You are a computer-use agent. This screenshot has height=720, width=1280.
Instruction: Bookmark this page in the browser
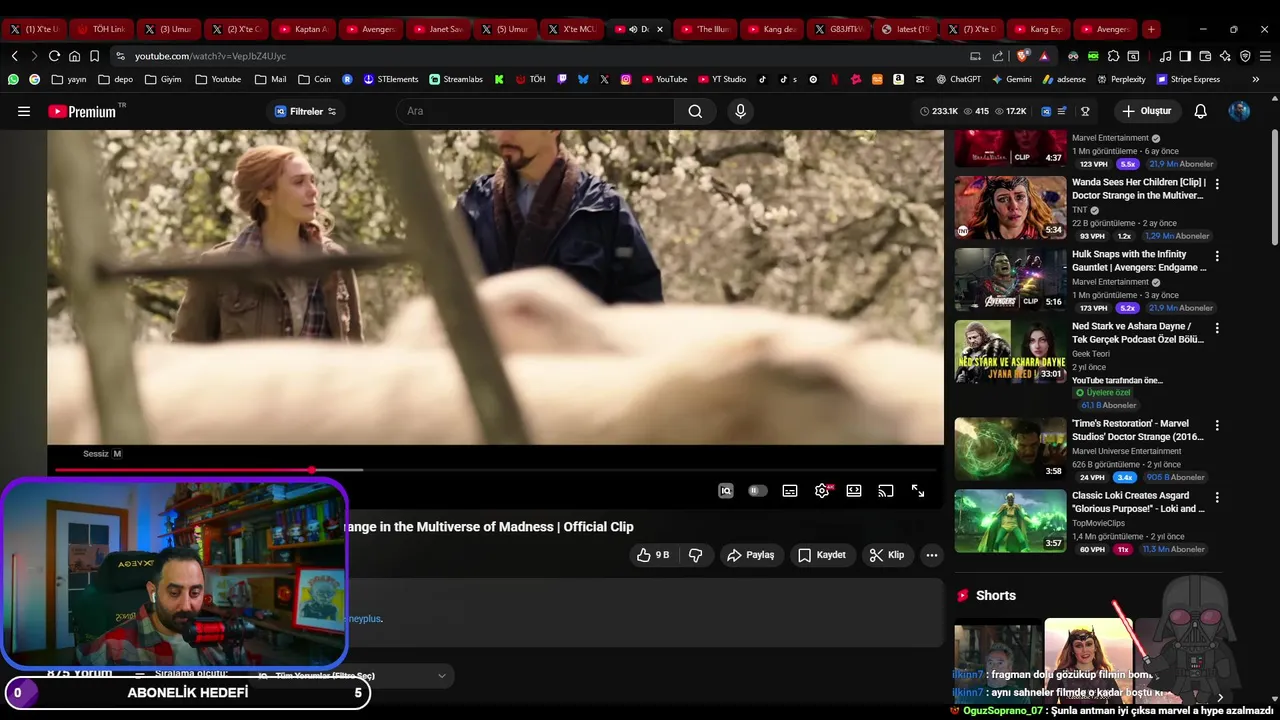[x=94, y=56]
